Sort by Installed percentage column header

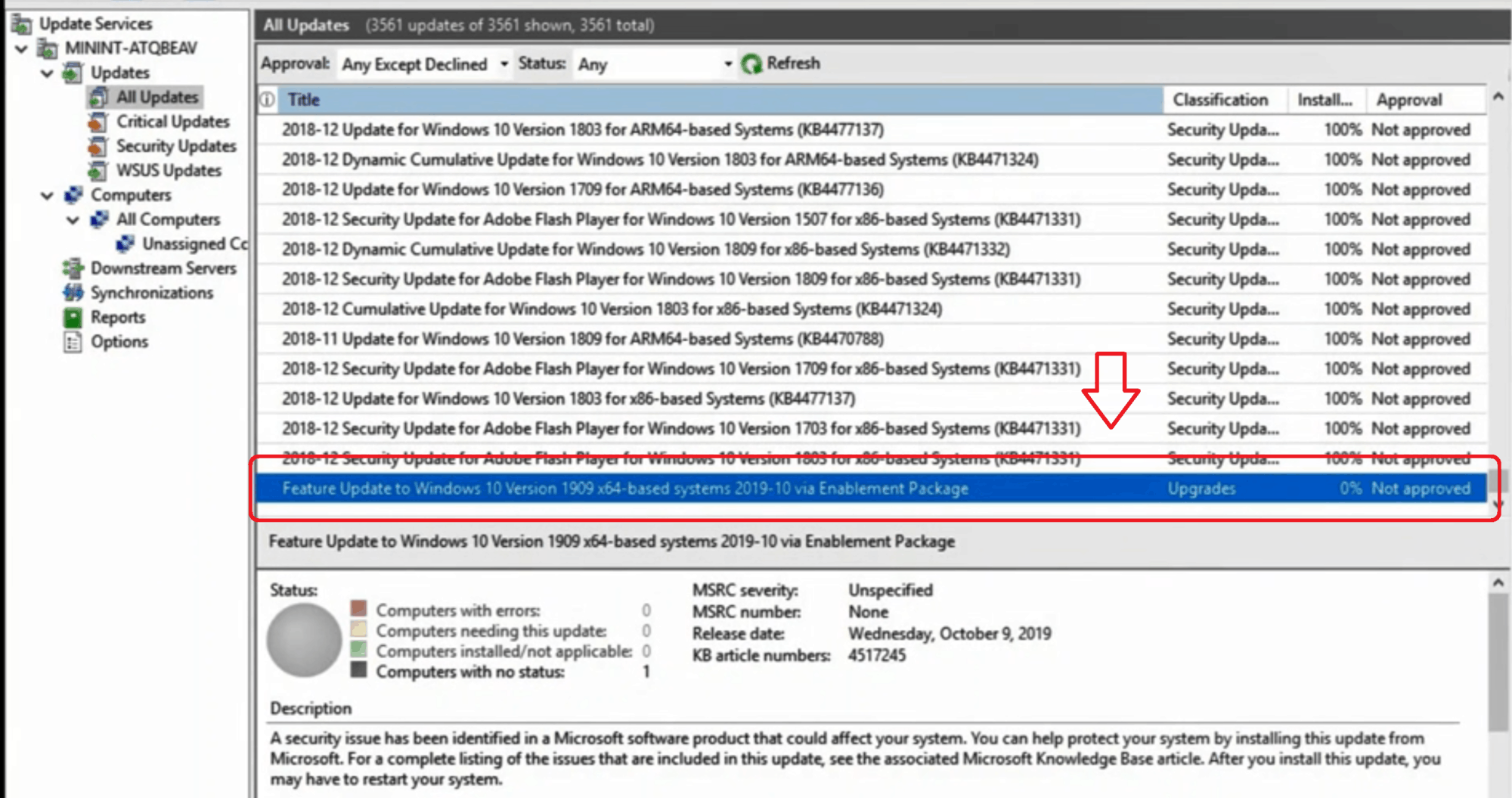point(1327,100)
